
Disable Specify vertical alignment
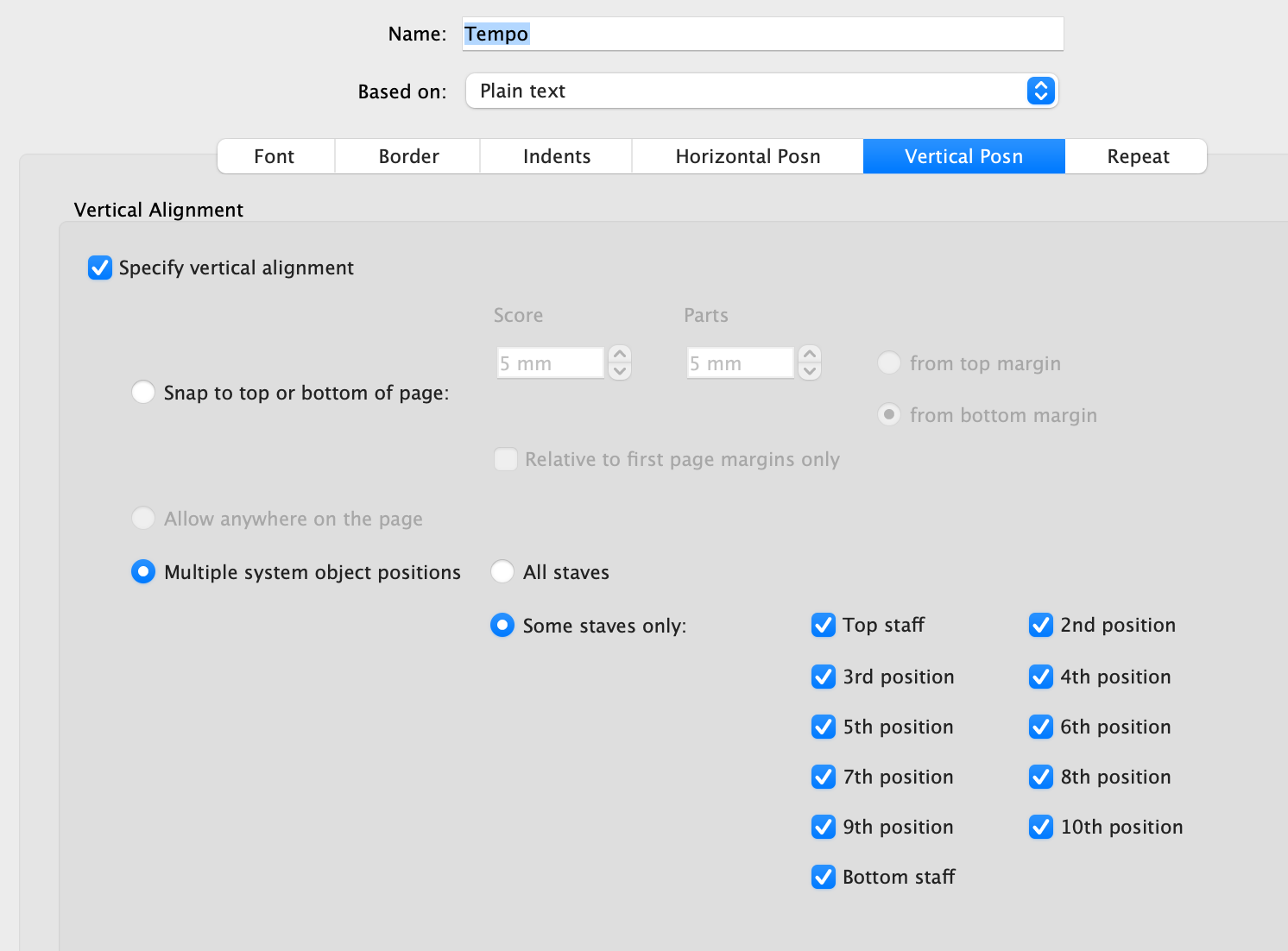(x=100, y=268)
